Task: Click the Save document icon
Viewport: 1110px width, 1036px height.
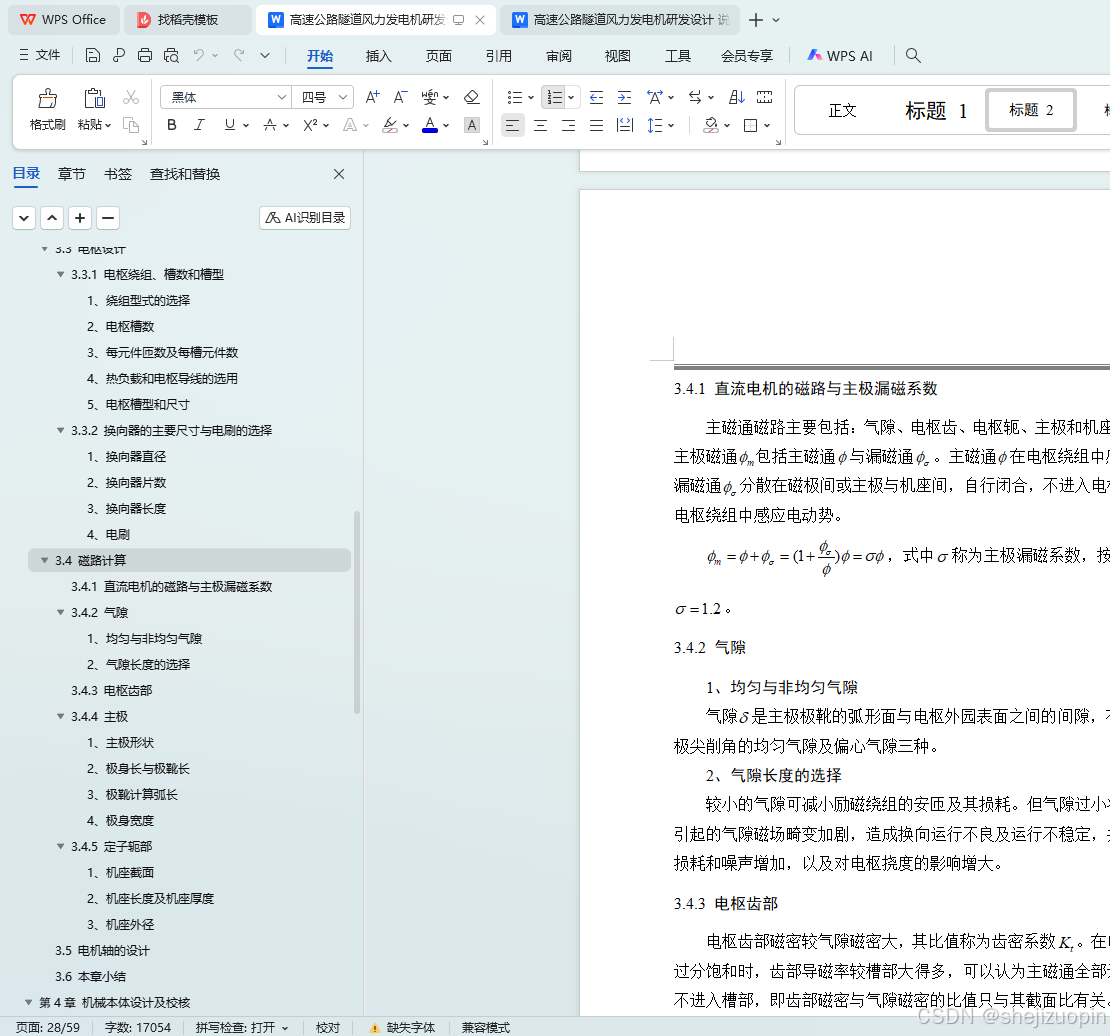Action: (x=93, y=55)
